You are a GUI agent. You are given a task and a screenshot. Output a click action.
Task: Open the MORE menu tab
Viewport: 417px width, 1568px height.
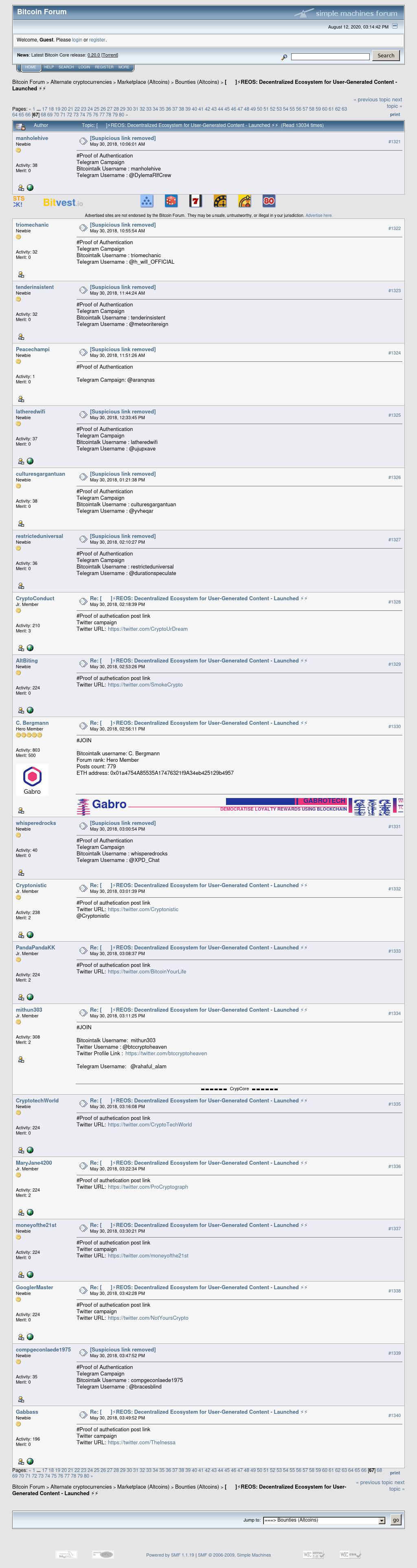click(123, 67)
